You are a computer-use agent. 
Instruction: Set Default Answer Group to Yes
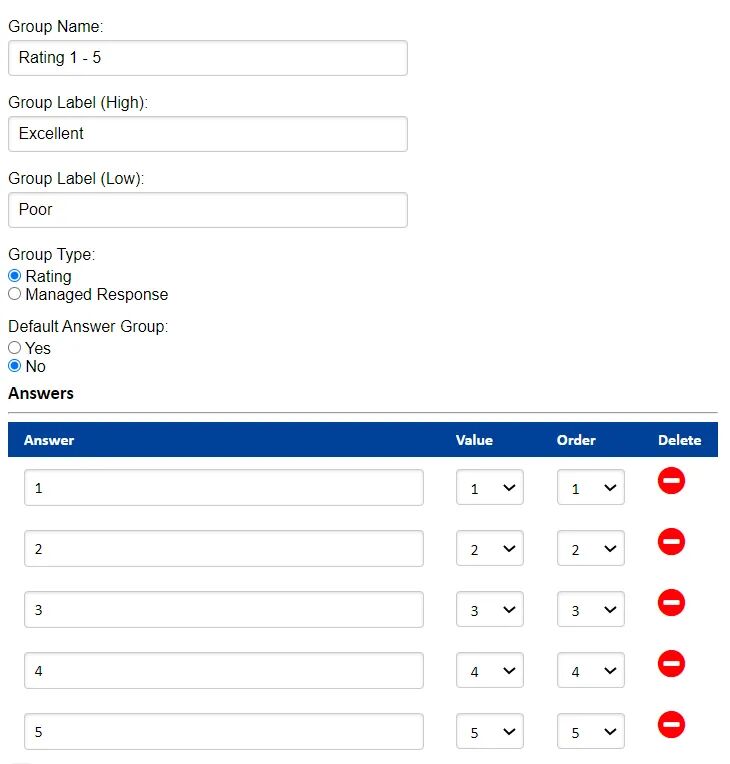[x=15, y=347]
